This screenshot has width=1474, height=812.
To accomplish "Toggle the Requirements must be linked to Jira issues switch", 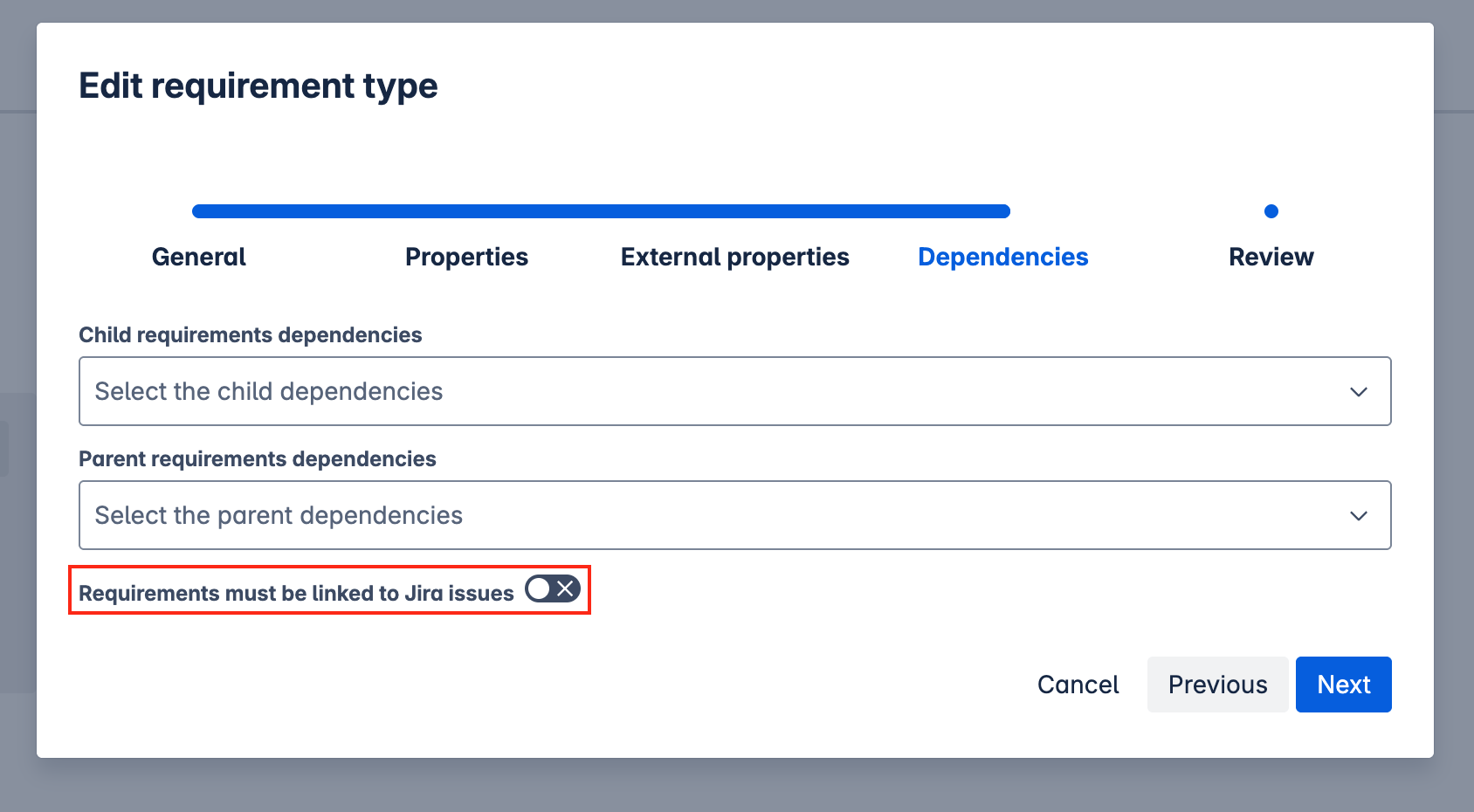I will pos(552,588).
